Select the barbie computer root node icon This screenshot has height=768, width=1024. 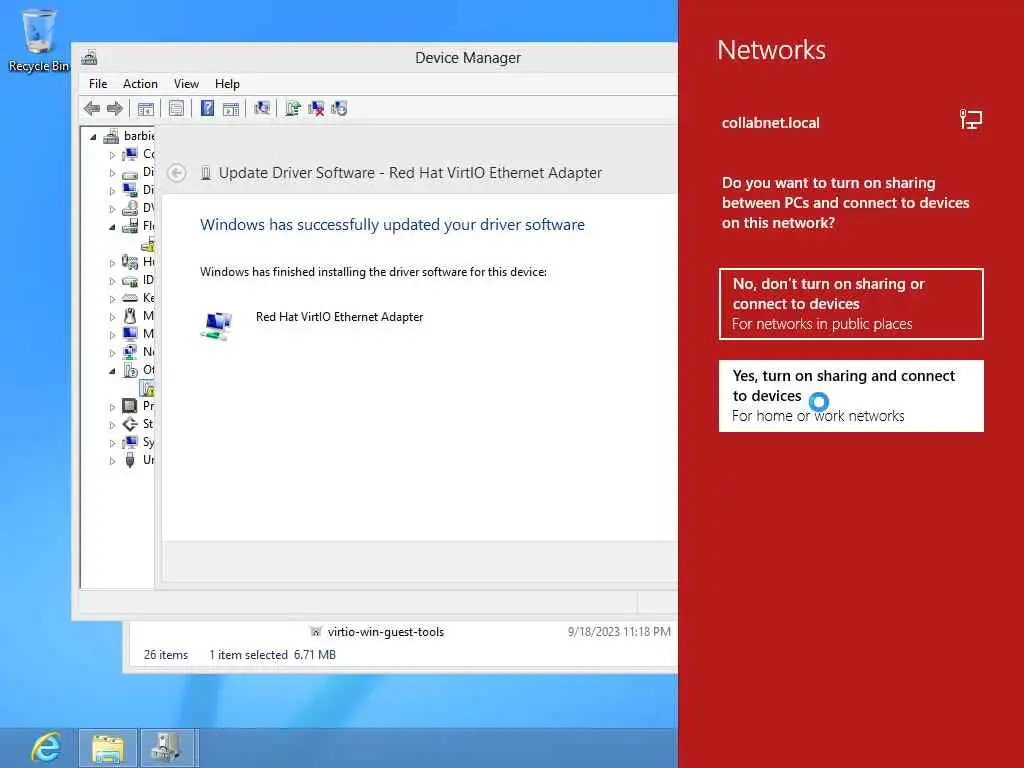112,136
